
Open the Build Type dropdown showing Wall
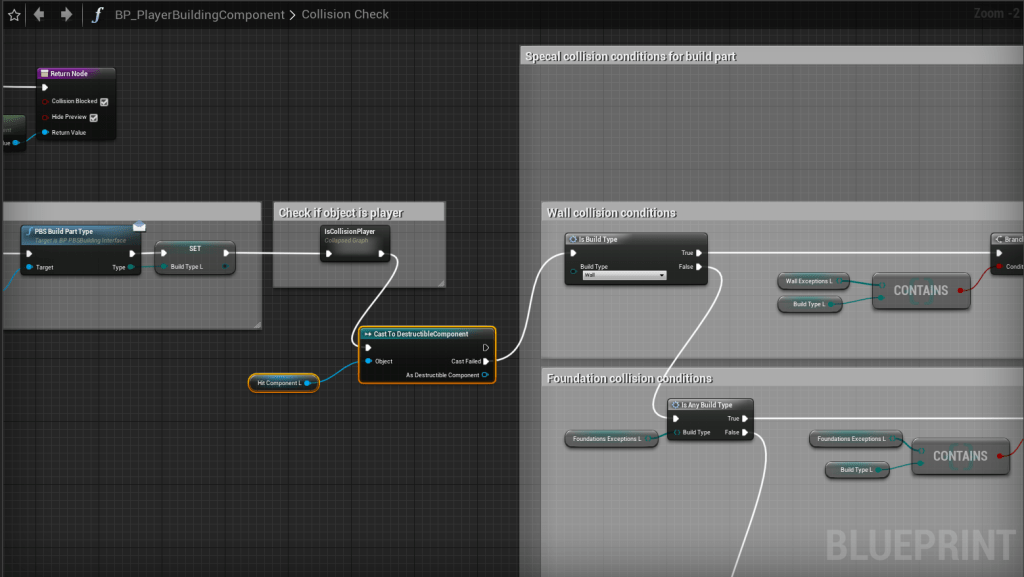(624, 274)
